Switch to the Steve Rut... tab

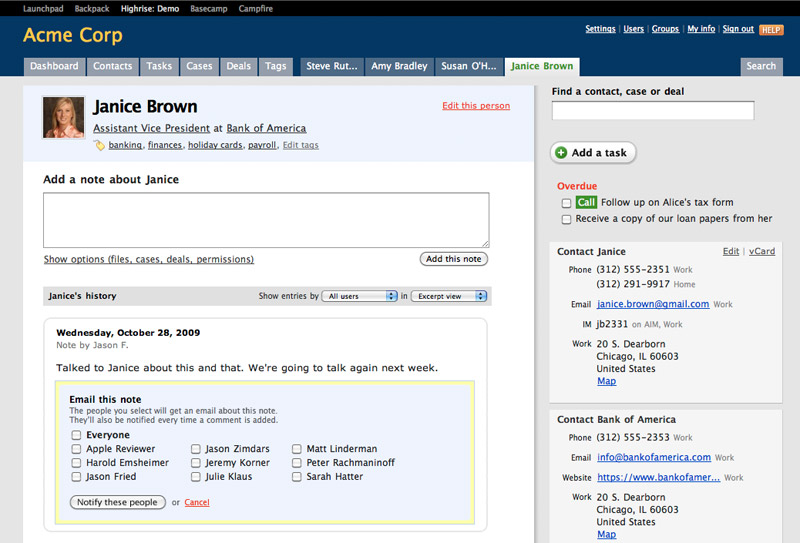[x=332, y=66]
